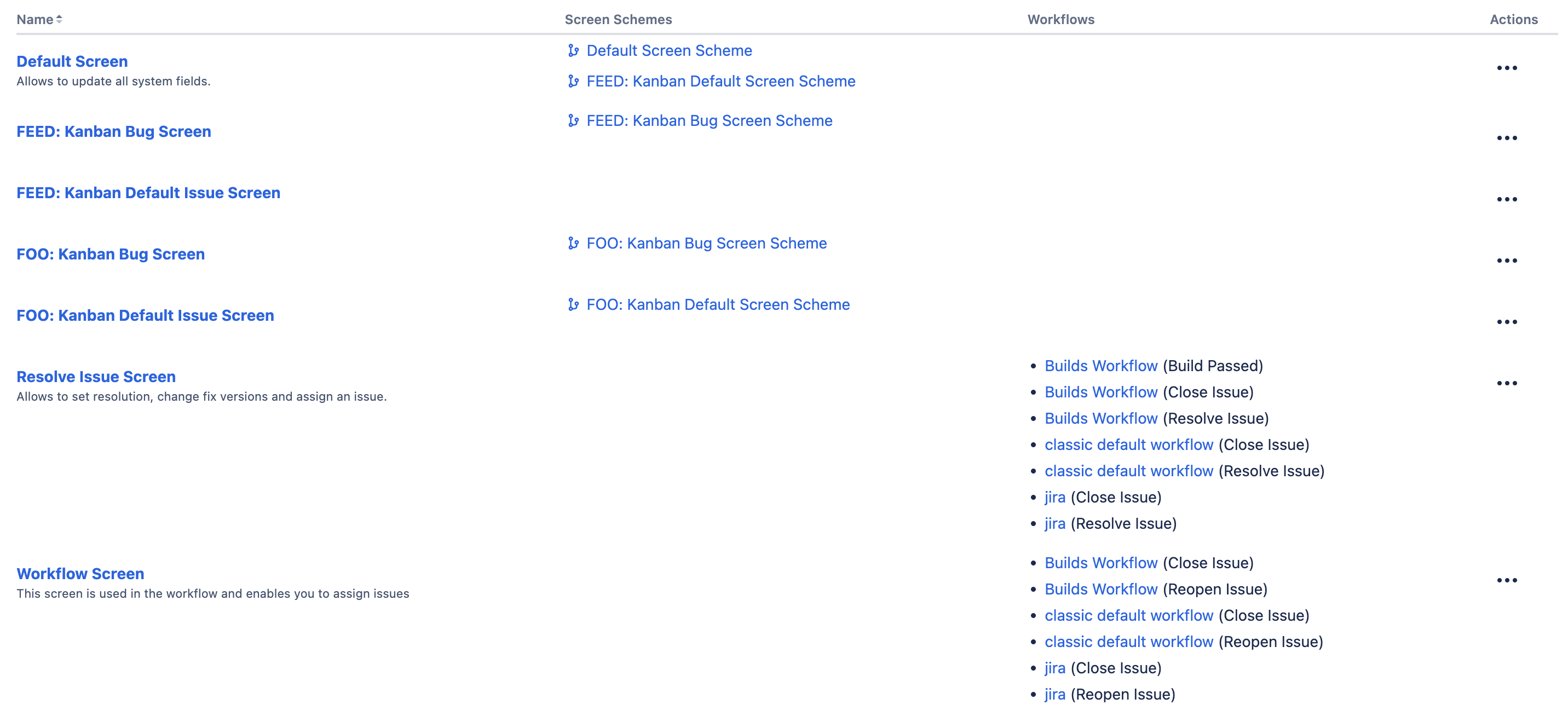Open the FOO: Kanban Default Issue Screen
The height and width of the screenshot is (716, 1568).
point(145,315)
